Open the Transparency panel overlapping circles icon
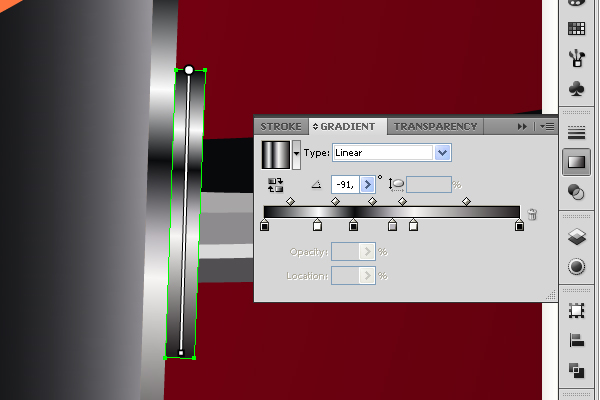The image size is (600, 400). (576, 192)
